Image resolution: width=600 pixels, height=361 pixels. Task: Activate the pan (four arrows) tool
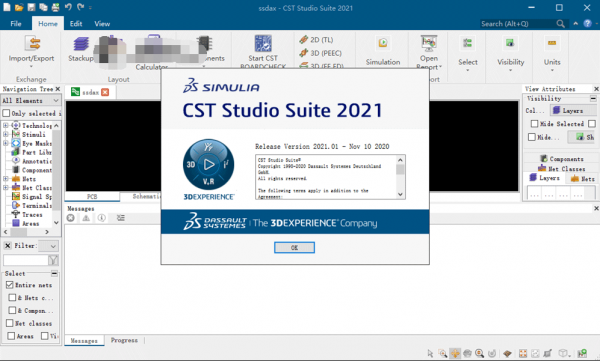click(455, 353)
